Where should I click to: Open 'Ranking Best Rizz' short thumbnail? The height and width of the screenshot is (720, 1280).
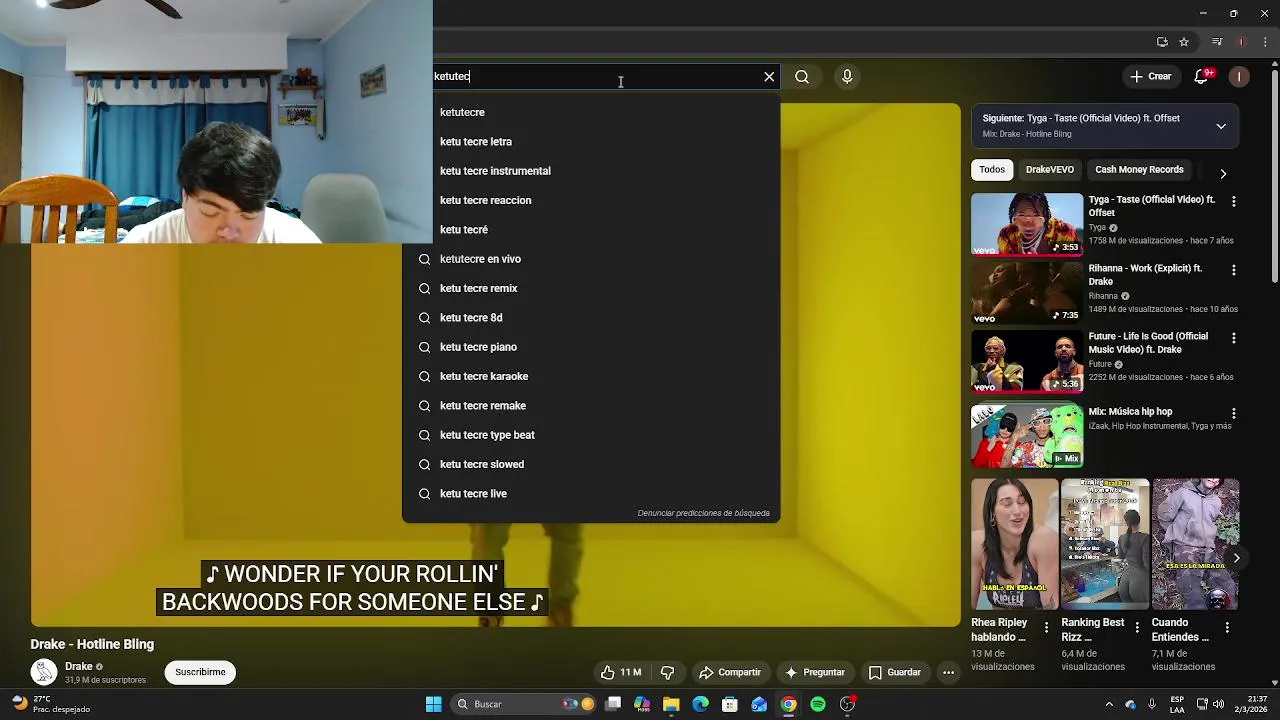point(1105,545)
